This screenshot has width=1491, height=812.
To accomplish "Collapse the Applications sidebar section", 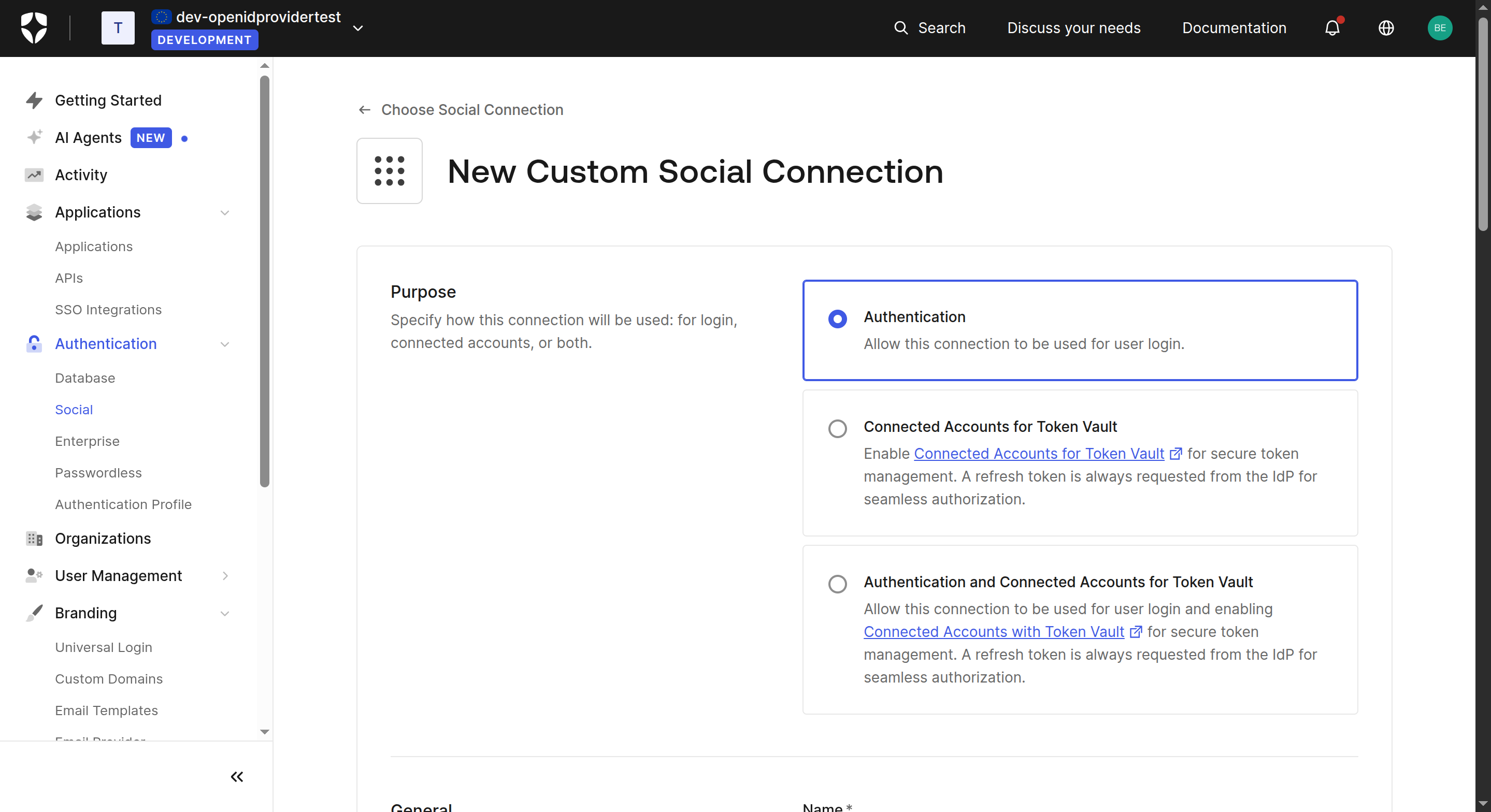I will click(x=224, y=212).
